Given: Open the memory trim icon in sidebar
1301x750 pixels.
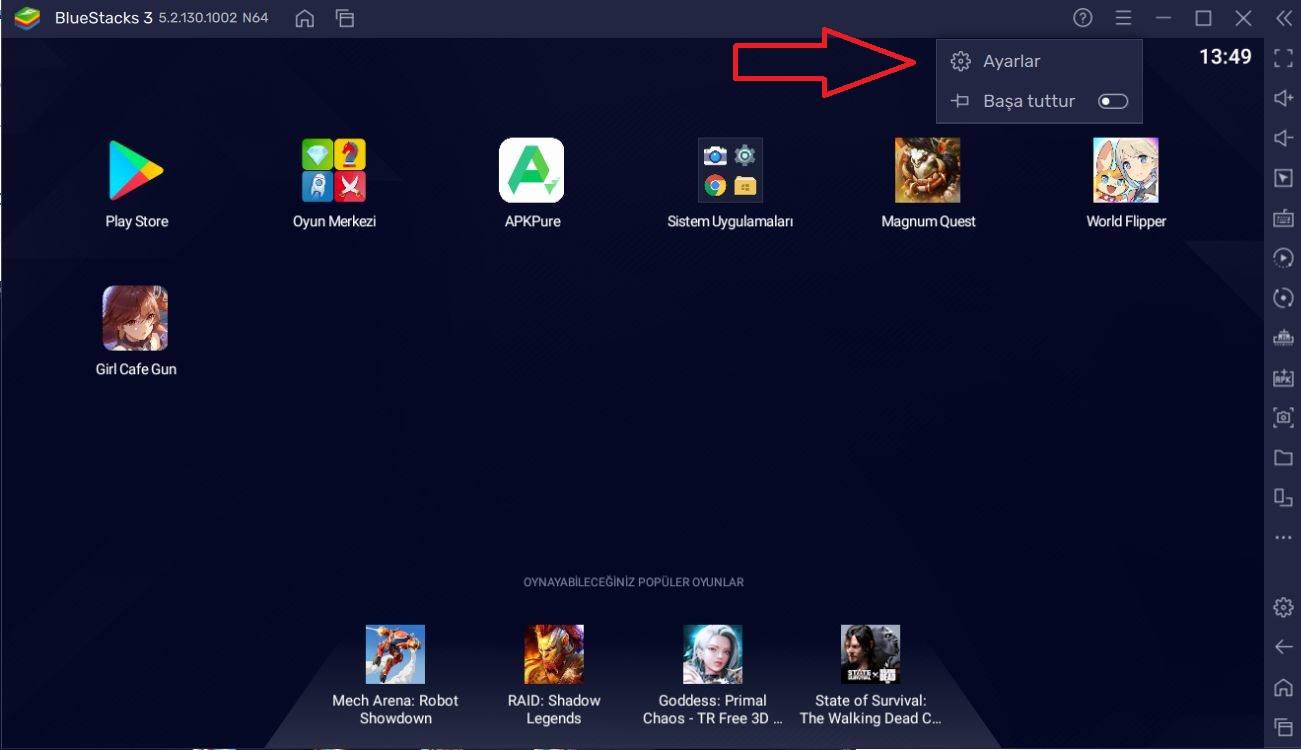Looking at the screenshot, I should [1283, 338].
